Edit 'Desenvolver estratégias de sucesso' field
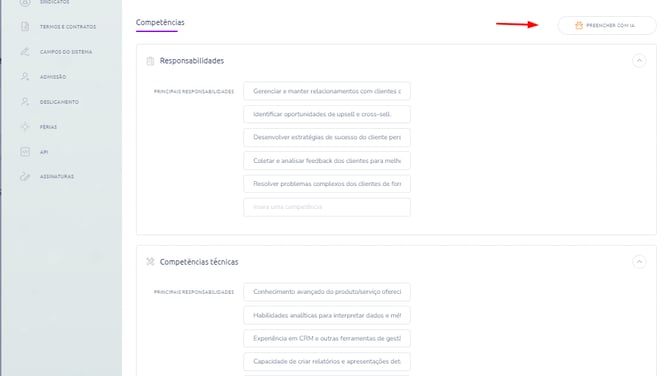 coord(327,137)
